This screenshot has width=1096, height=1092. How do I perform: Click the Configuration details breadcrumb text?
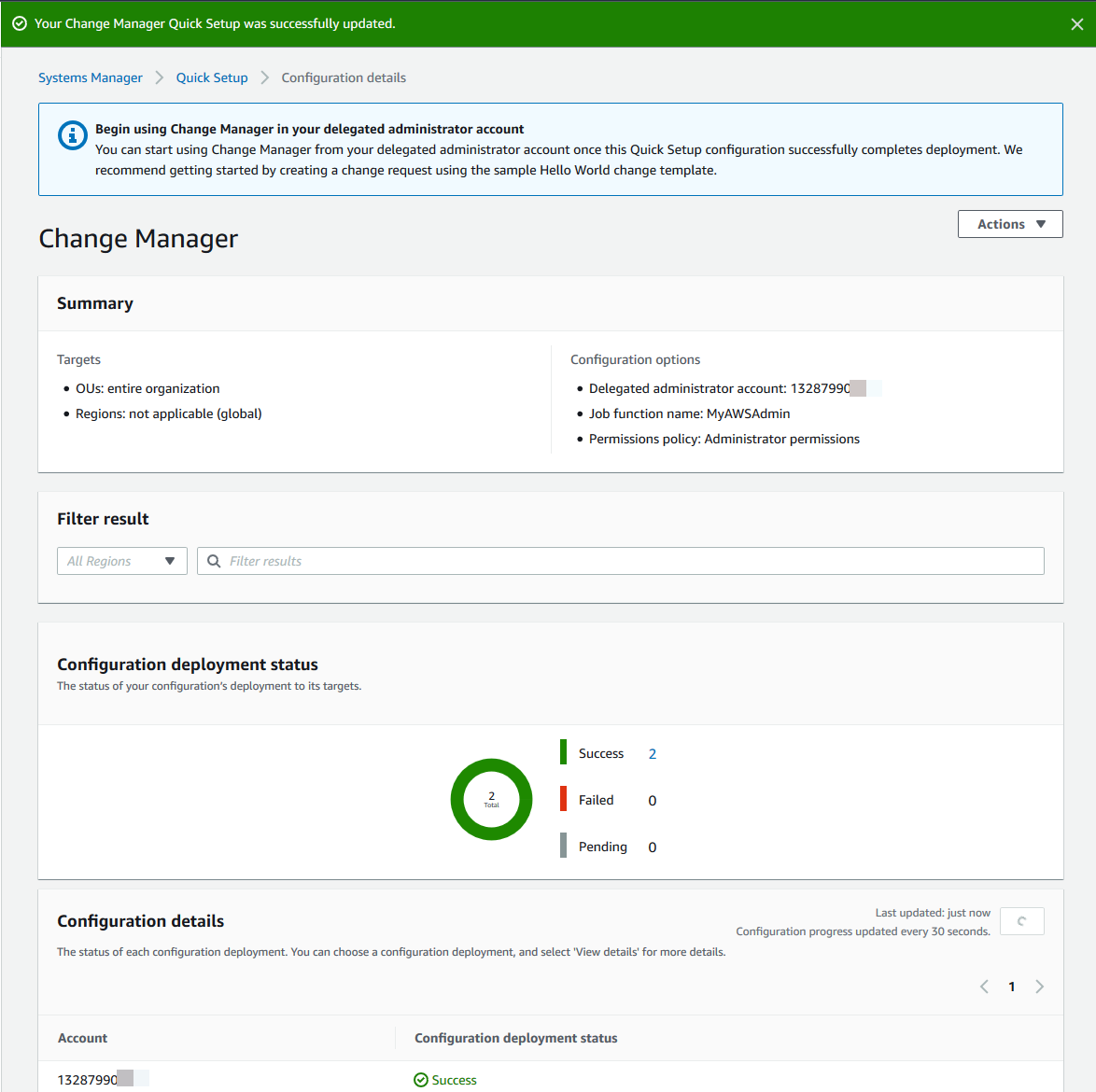[x=344, y=77]
